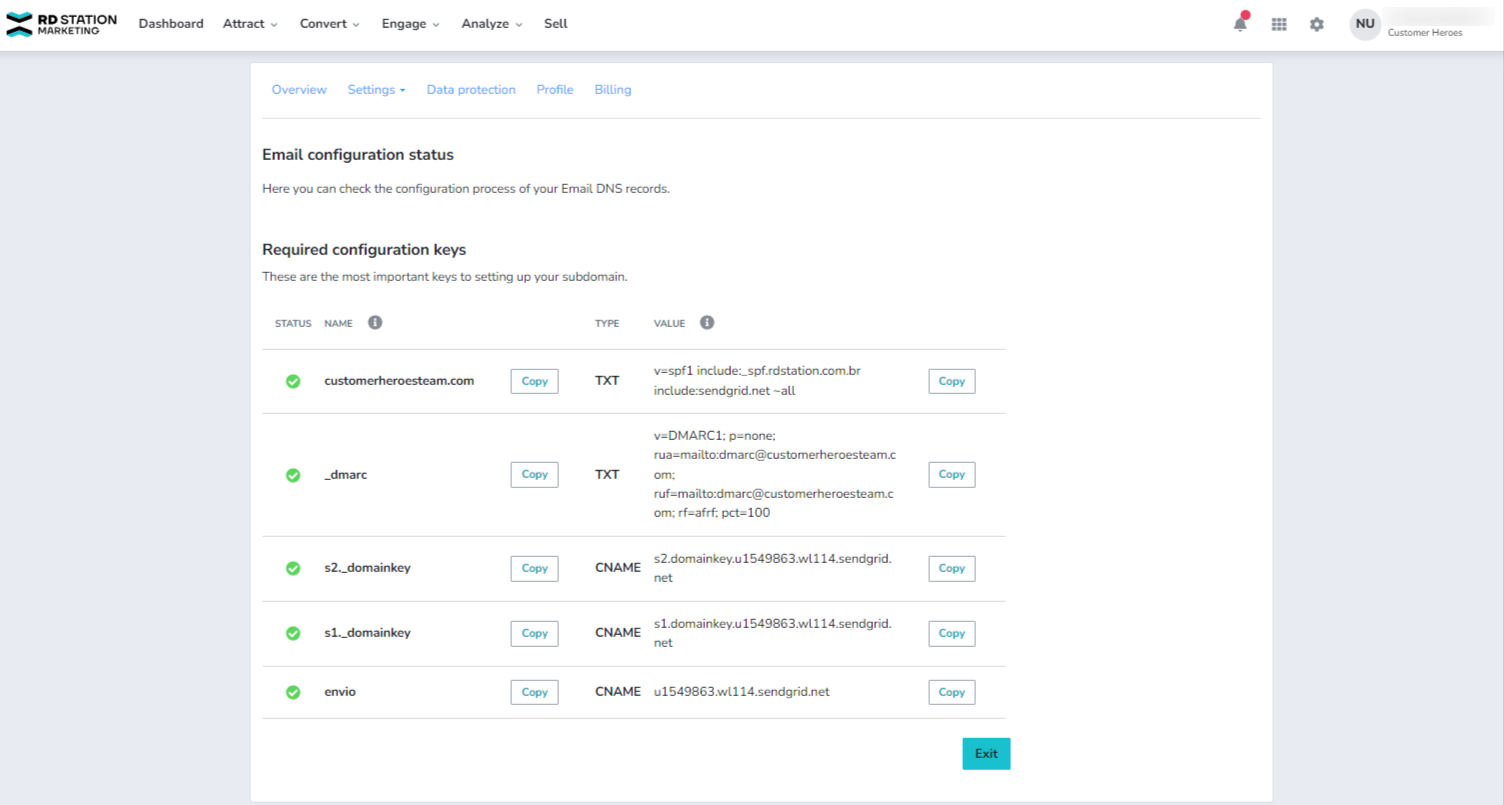Copy the s2._domainkey name

pos(535,568)
